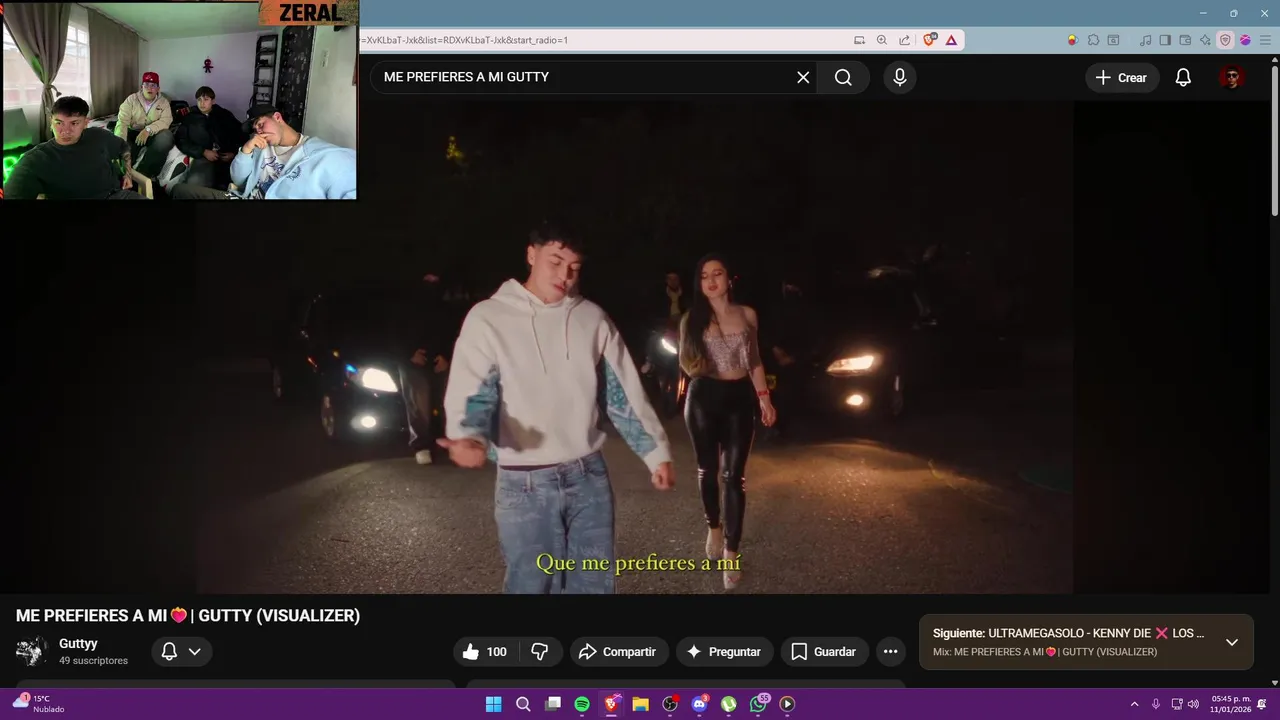The height and width of the screenshot is (720, 1280).
Task: Open File Explorer from taskbar
Action: pyautogui.click(x=641, y=704)
